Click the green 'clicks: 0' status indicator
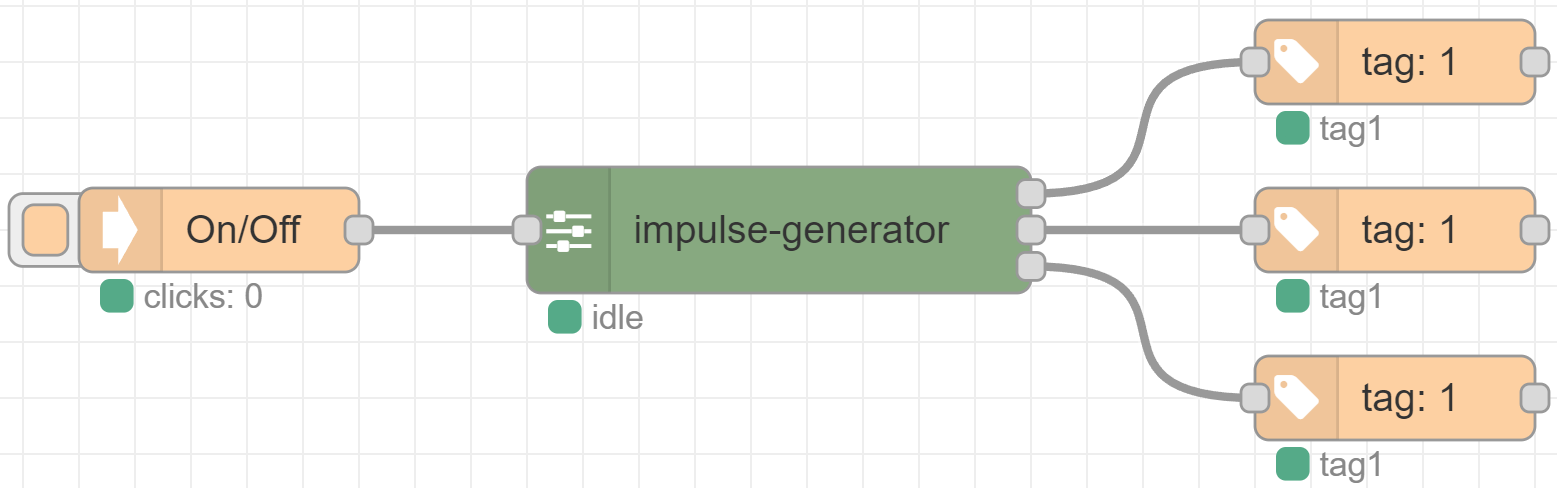 [117, 296]
